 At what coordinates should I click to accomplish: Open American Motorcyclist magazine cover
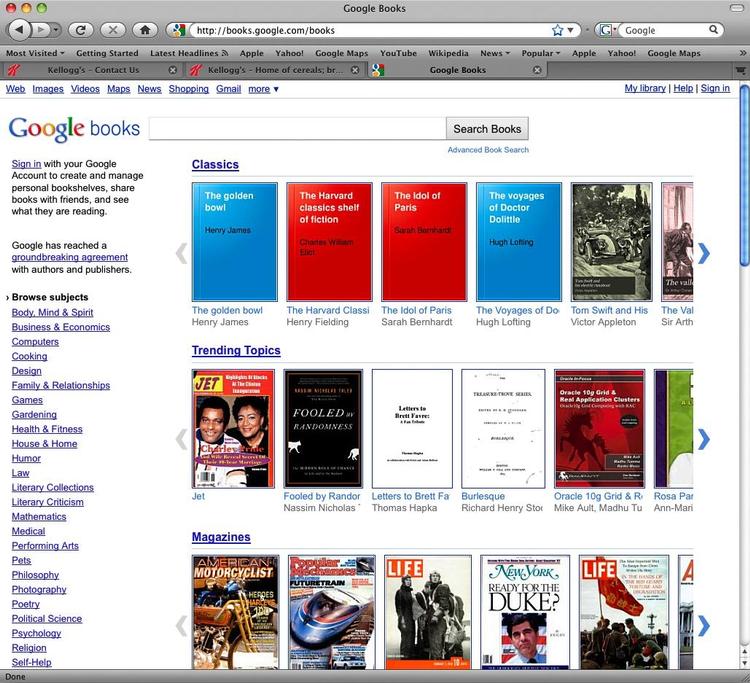tap(235, 612)
